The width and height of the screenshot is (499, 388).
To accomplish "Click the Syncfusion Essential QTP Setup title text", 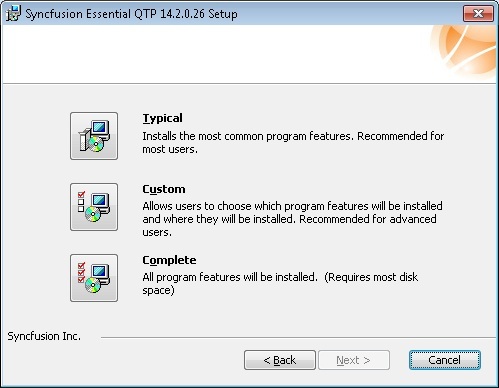I will click(x=131, y=14).
